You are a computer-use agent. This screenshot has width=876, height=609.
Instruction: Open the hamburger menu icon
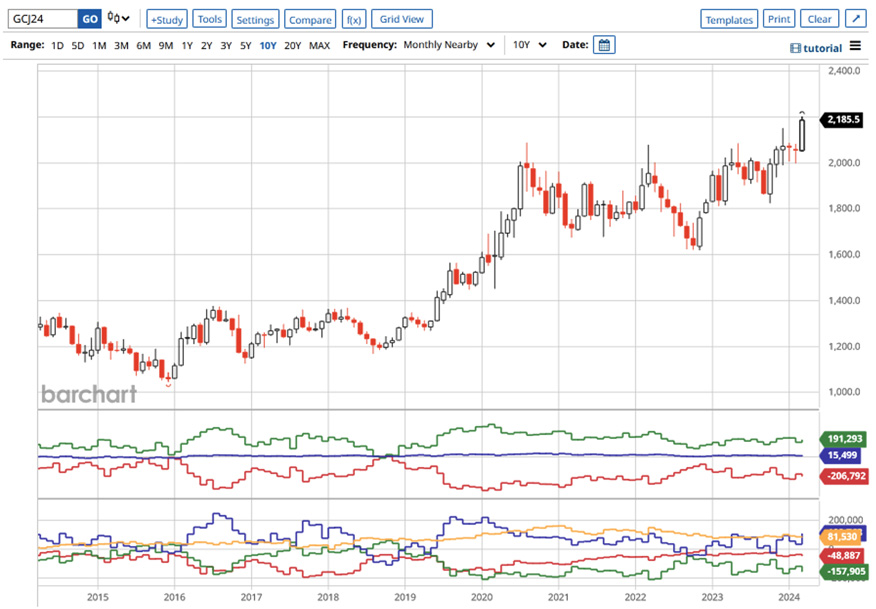855,47
